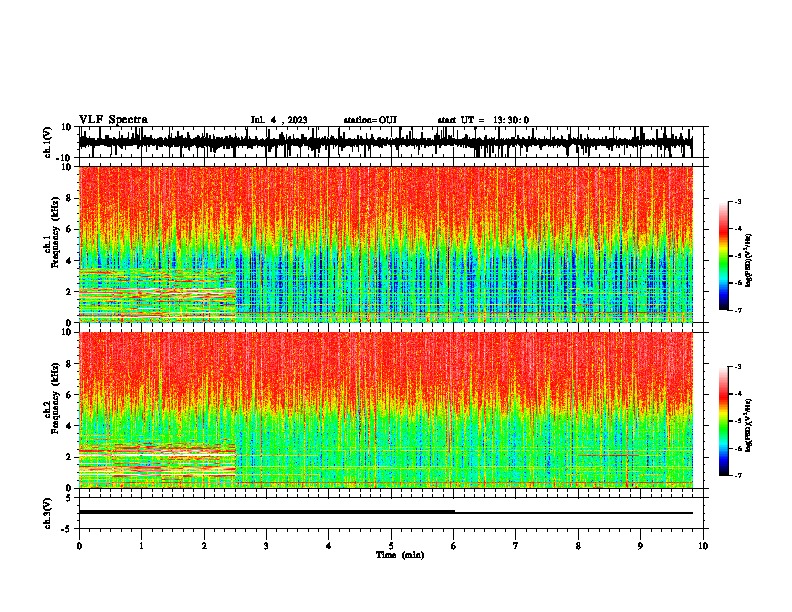This screenshot has width=792, height=612.
Task: Click the "-7" label below ch.1 color scale
Action: (737, 310)
